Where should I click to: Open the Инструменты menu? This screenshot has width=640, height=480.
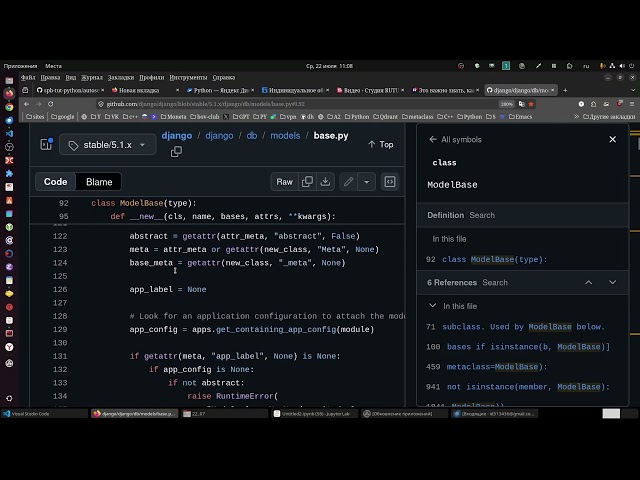[x=188, y=78]
